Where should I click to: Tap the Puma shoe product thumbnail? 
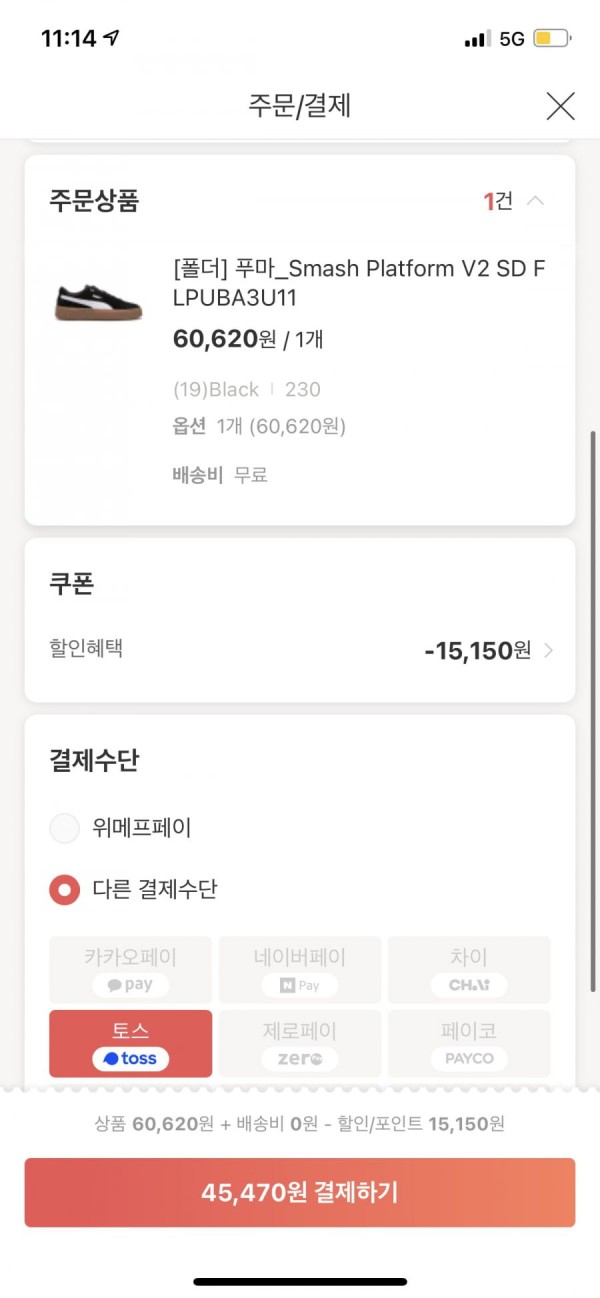click(x=98, y=300)
